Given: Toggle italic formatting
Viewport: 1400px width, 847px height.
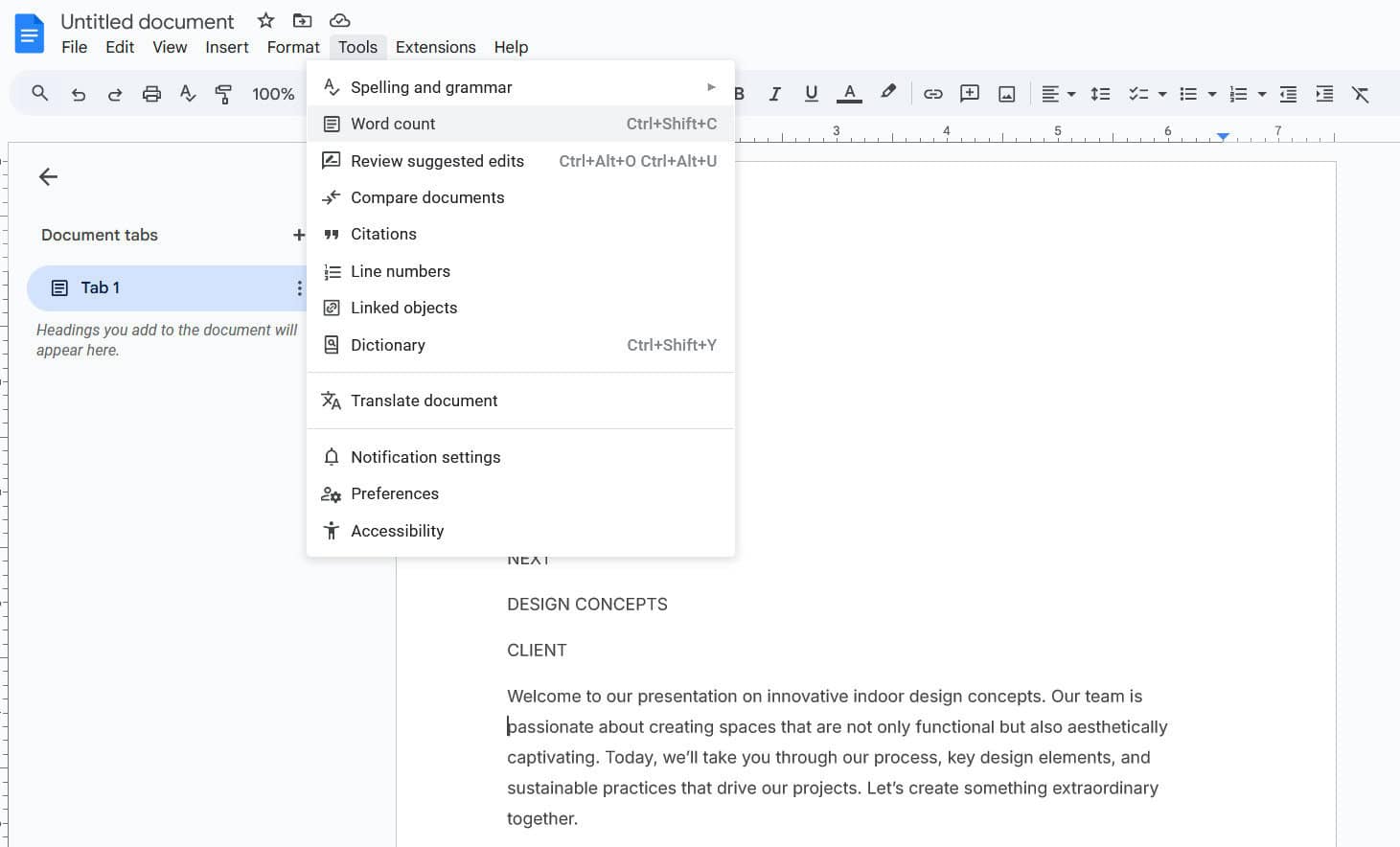Looking at the screenshot, I should tap(774, 93).
